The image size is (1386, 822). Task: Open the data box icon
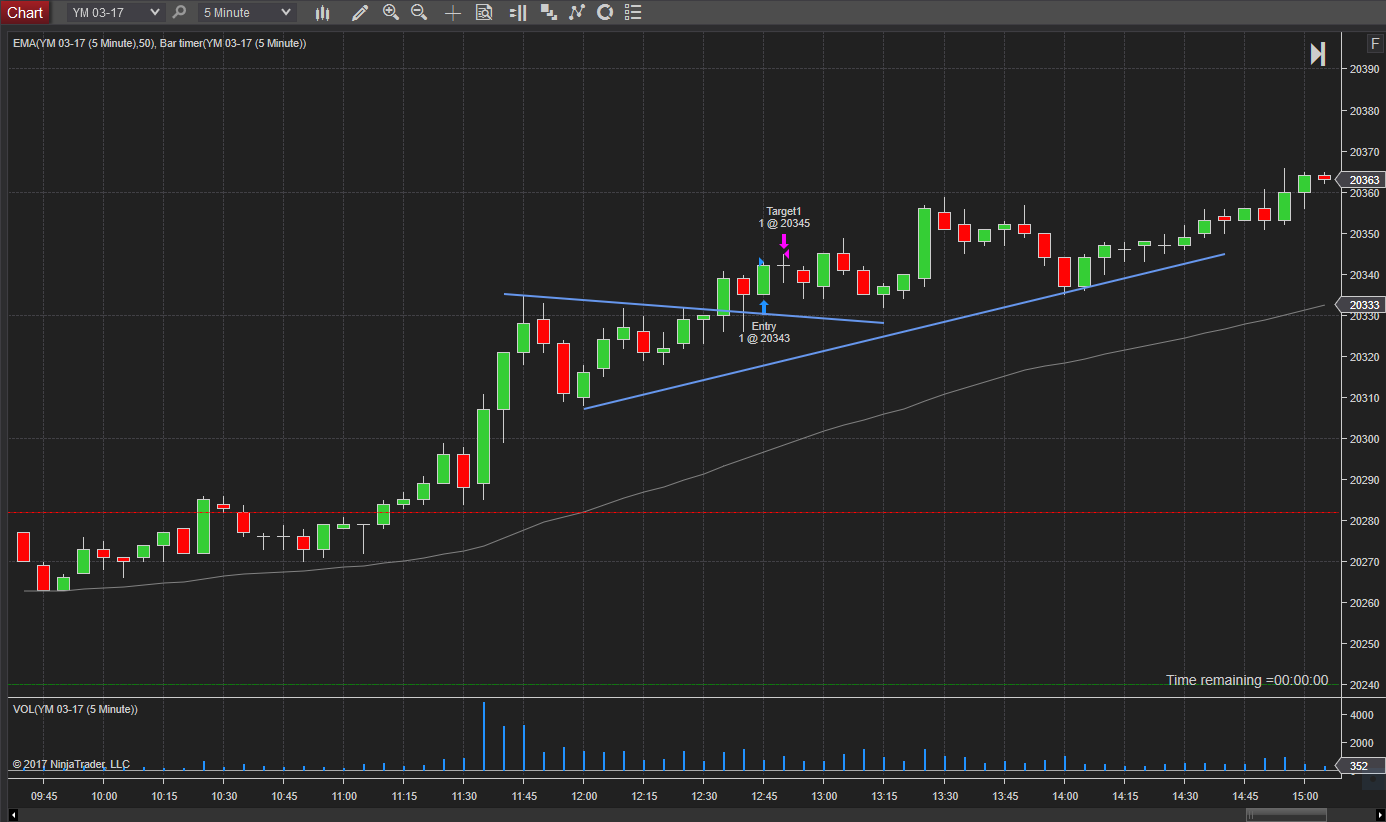click(484, 13)
